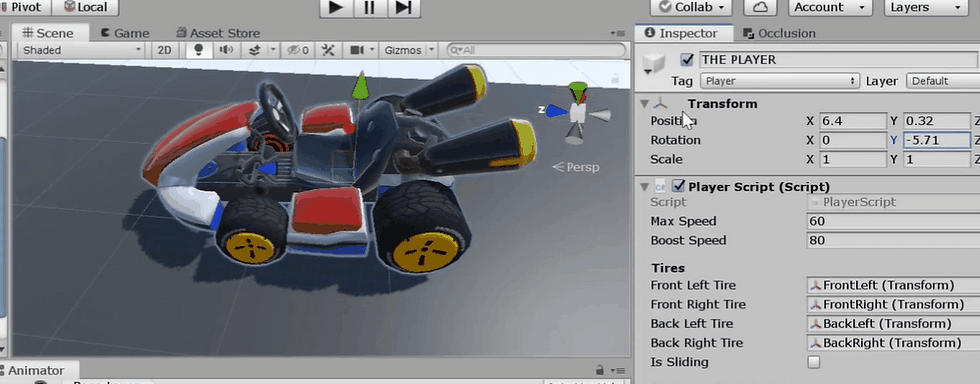Enable the Is Sliding checkbox

click(x=814, y=362)
